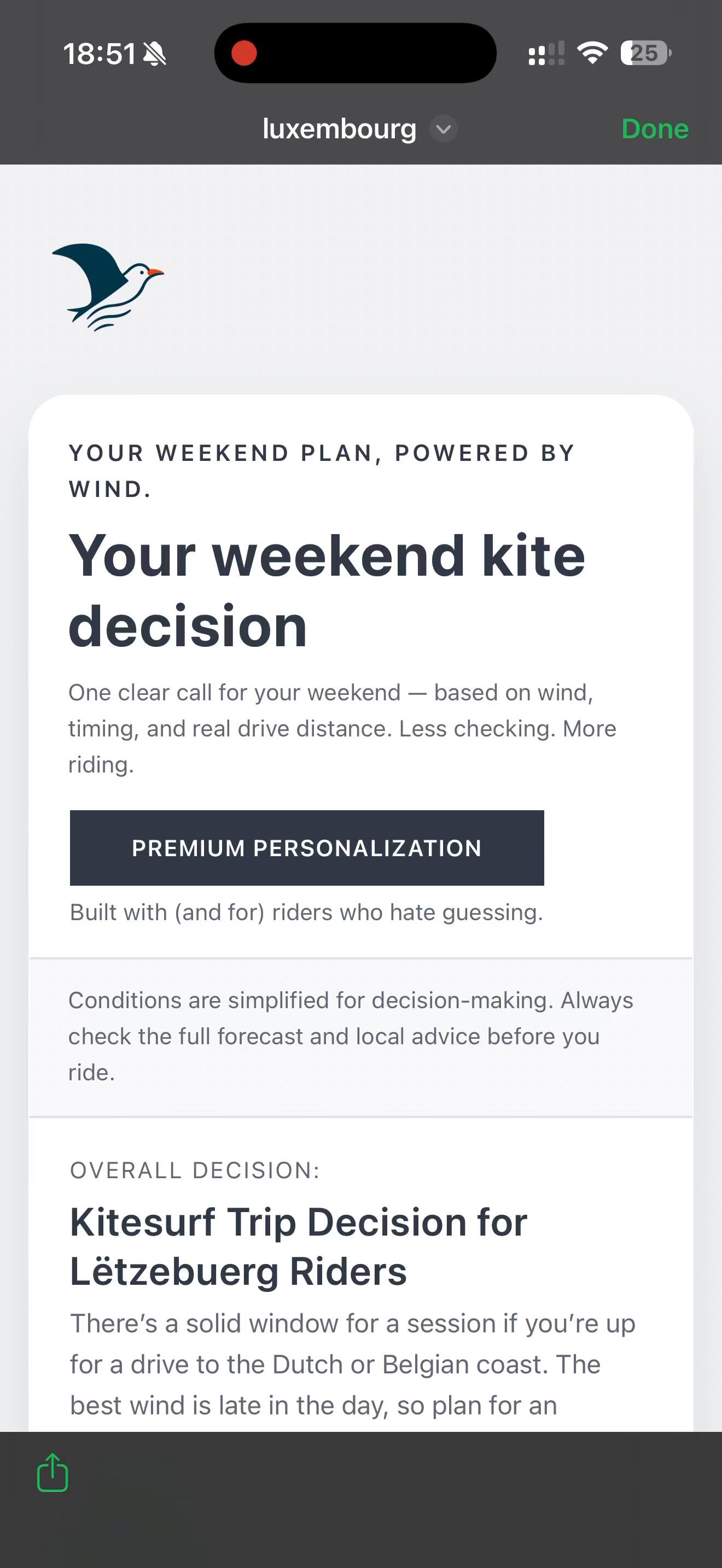Click "Built with (and for) riders" caption

click(306, 912)
